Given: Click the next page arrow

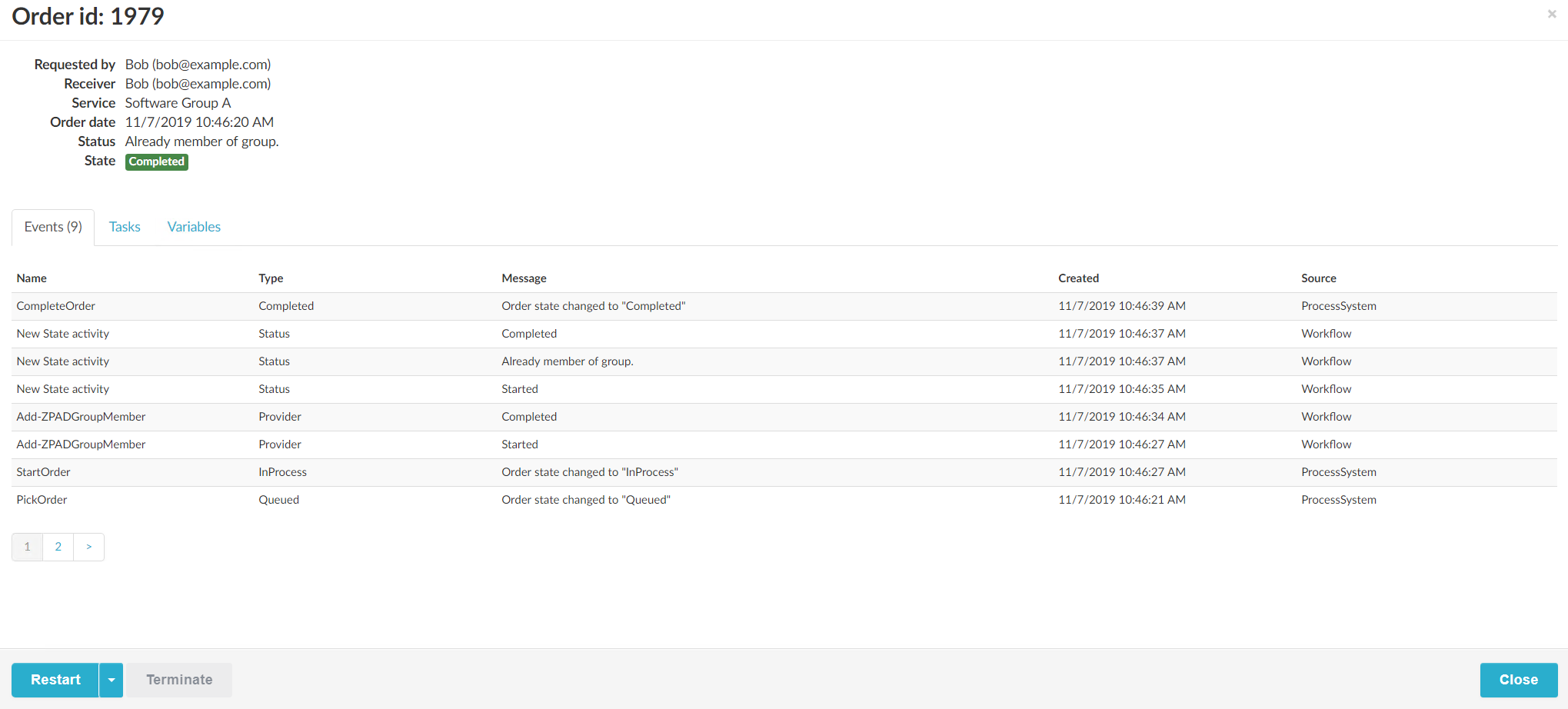Looking at the screenshot, I should [89, 547].
